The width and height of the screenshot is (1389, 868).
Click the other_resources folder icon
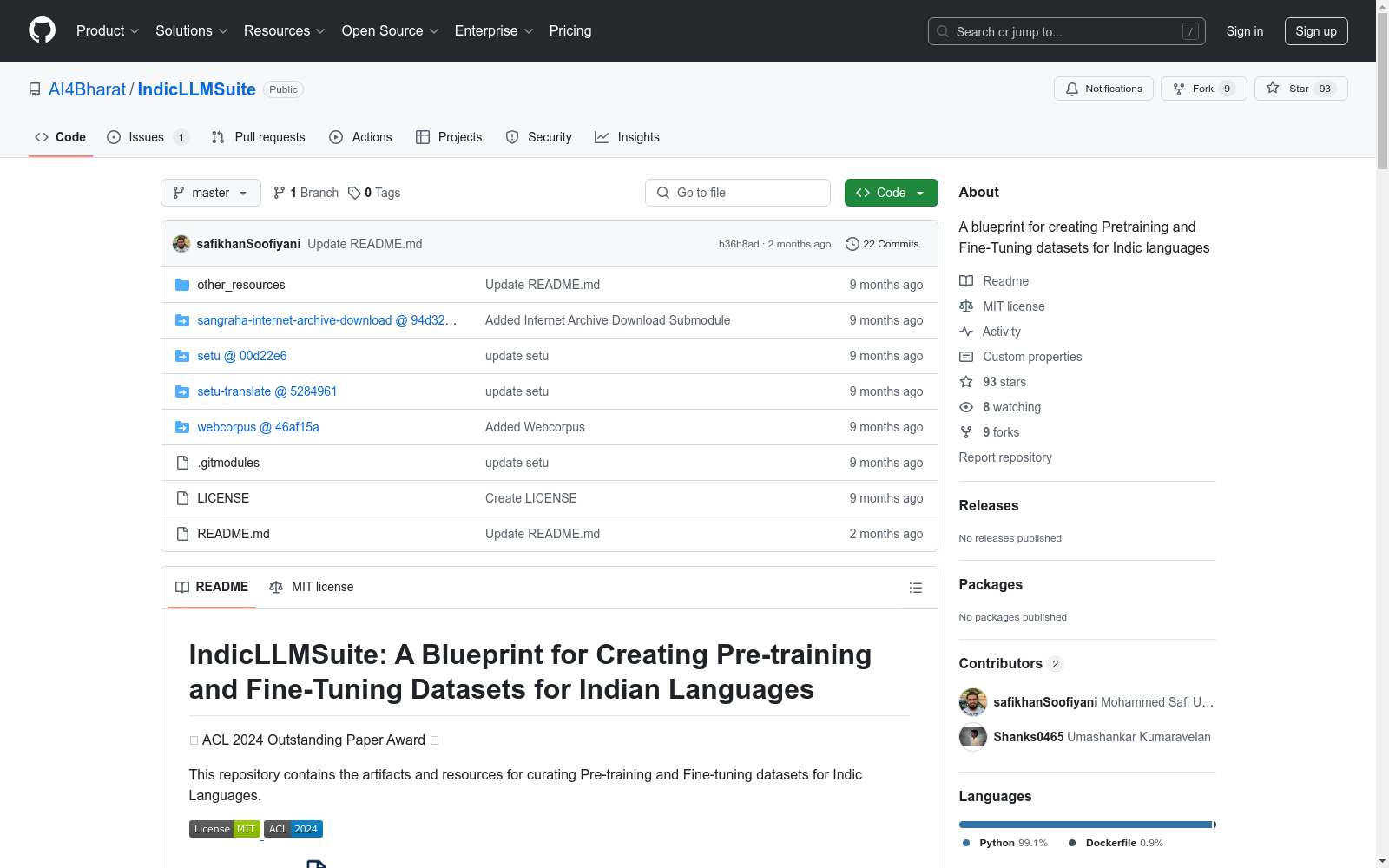click(182, 285)
